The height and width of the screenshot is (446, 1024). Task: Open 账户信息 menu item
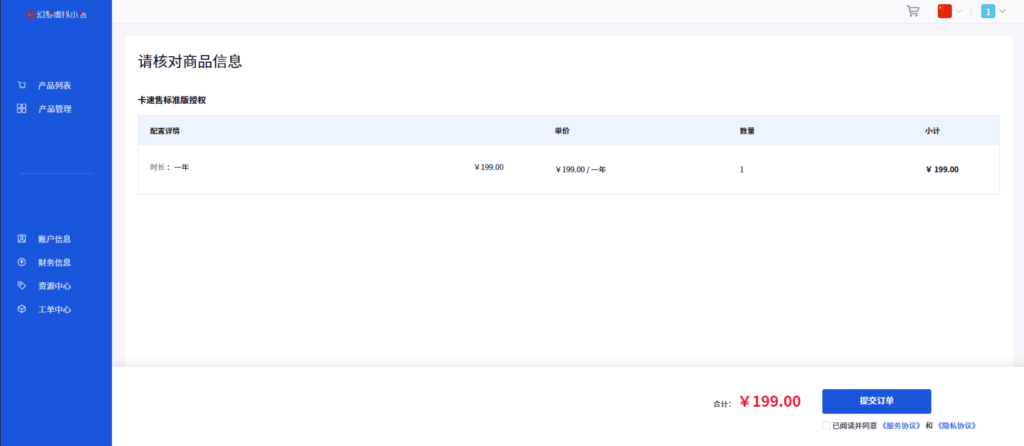55,239
